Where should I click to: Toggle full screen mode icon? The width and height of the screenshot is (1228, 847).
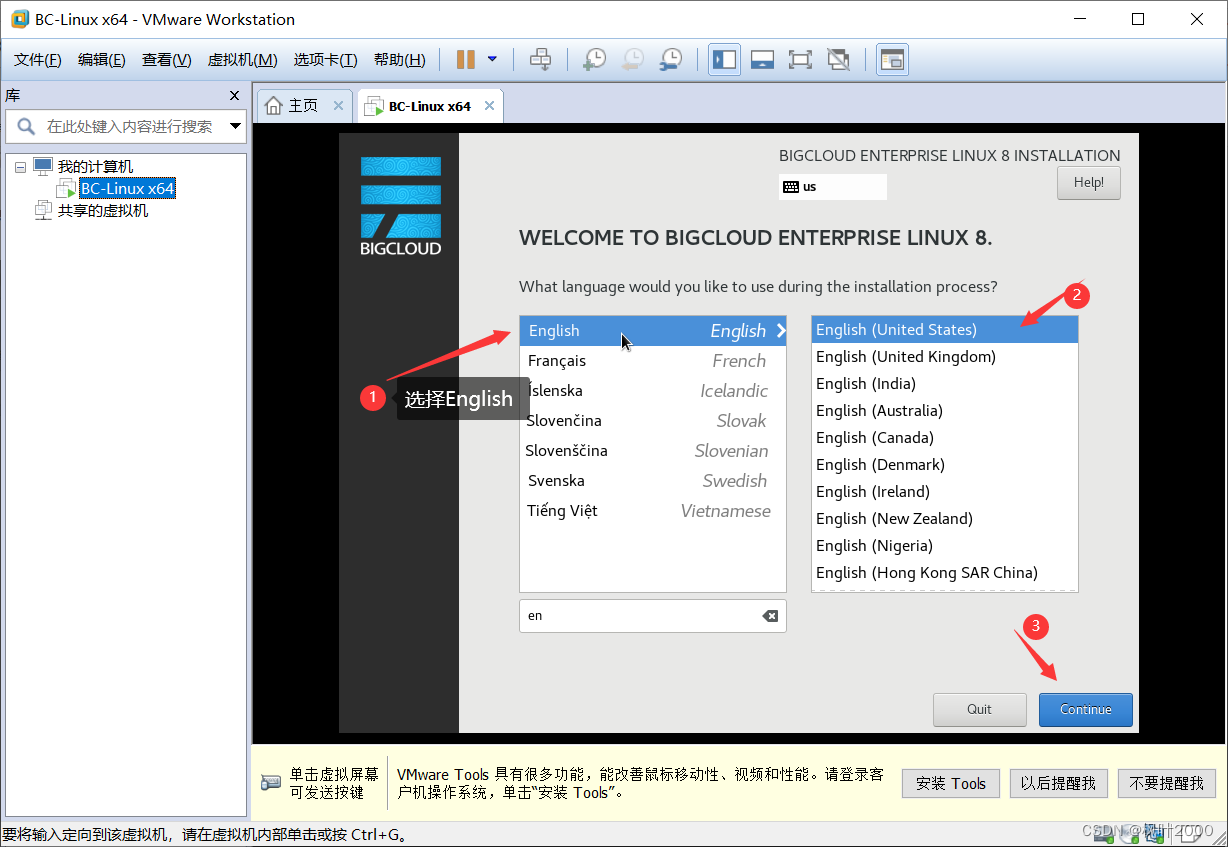pos(800,59)
